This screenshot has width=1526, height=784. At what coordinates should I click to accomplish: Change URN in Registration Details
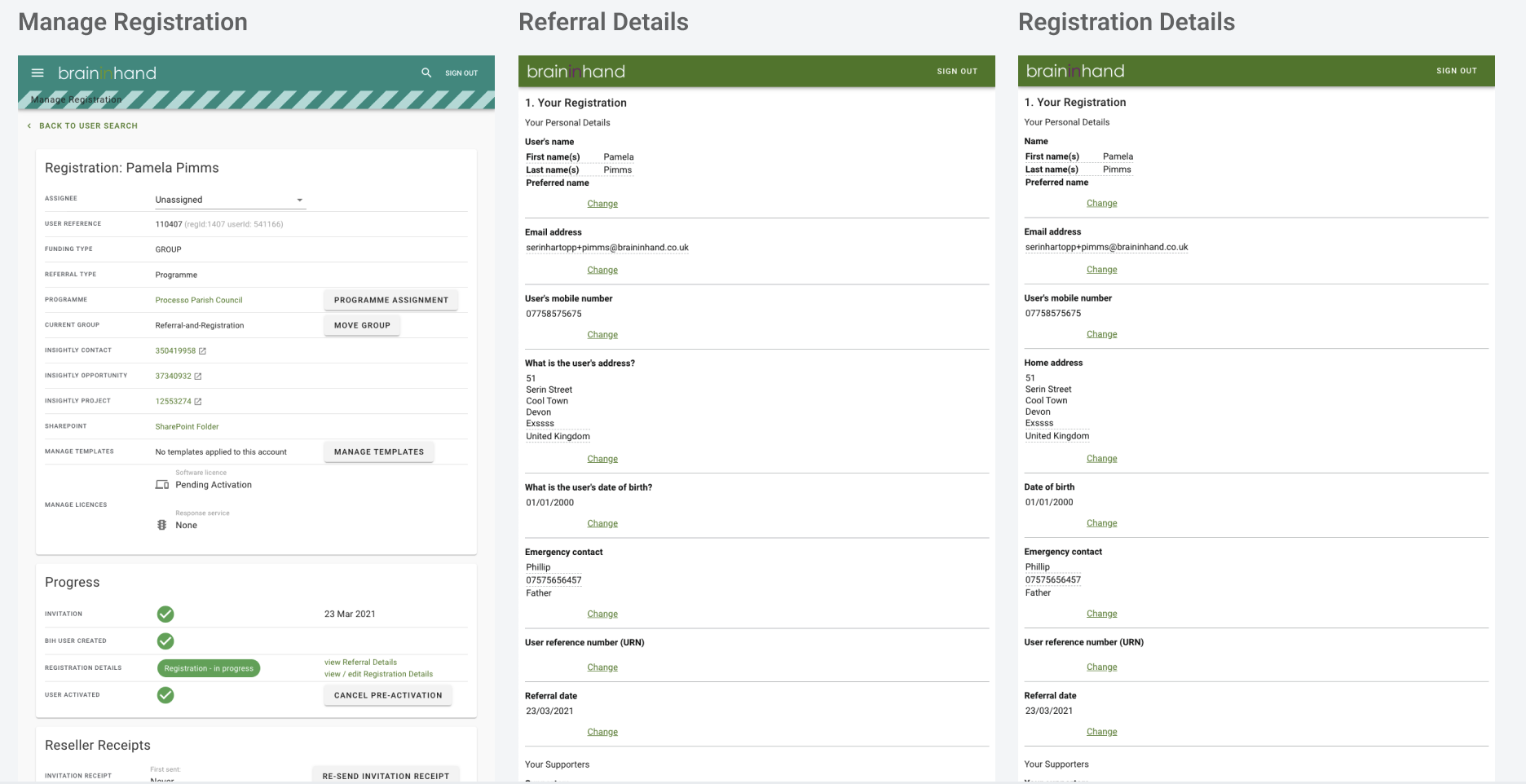click(x=1101, y=667)
